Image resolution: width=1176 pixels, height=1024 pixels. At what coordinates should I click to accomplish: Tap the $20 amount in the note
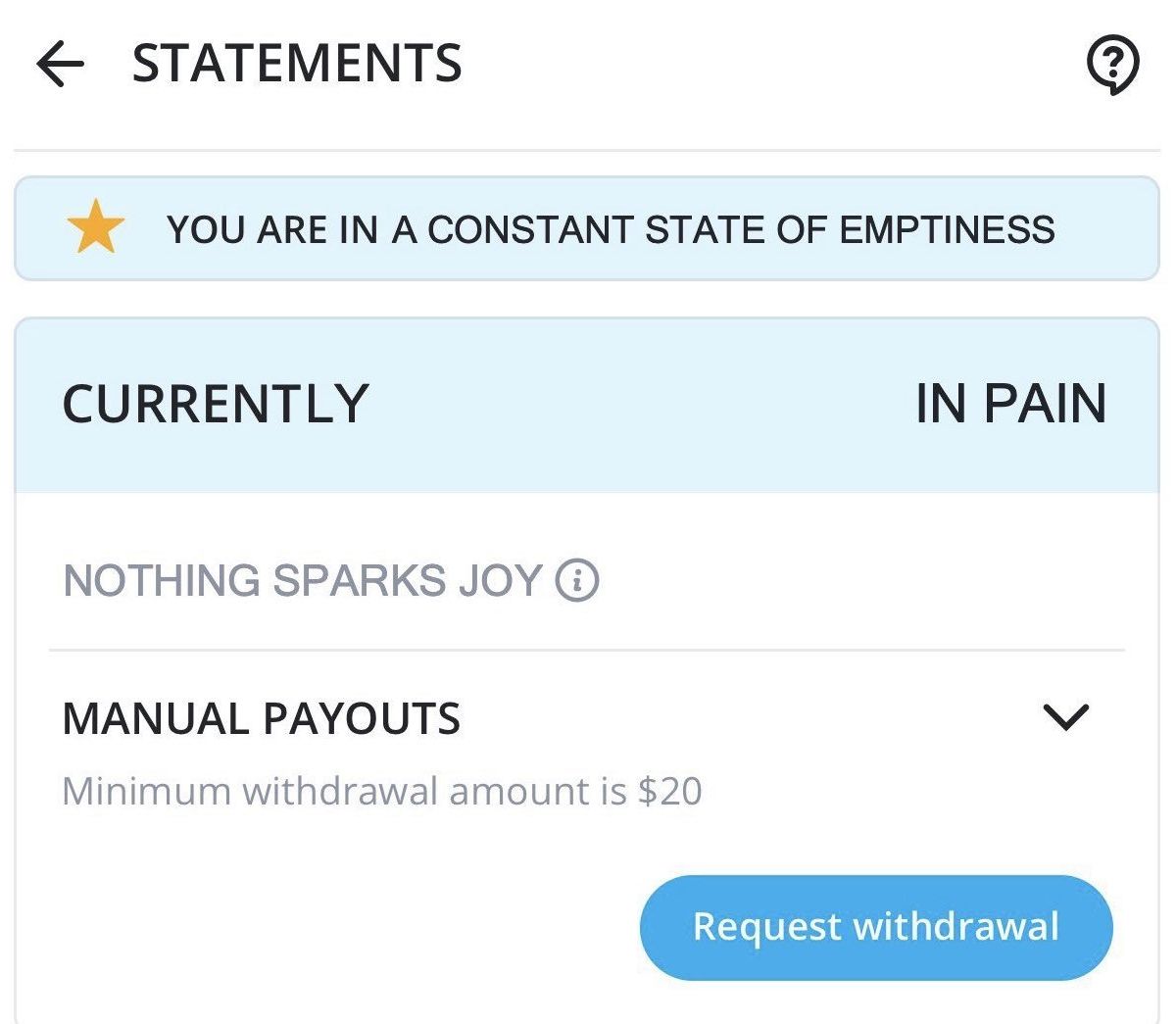670,791
